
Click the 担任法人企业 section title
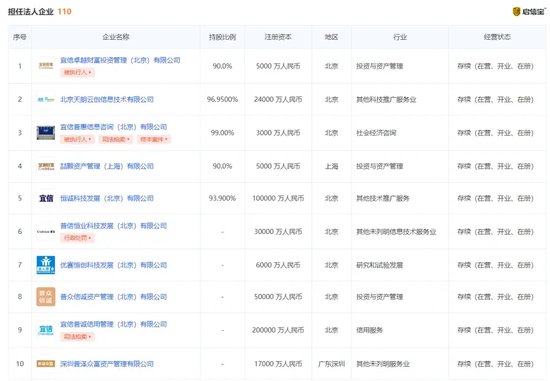click(x=31, y=12)
